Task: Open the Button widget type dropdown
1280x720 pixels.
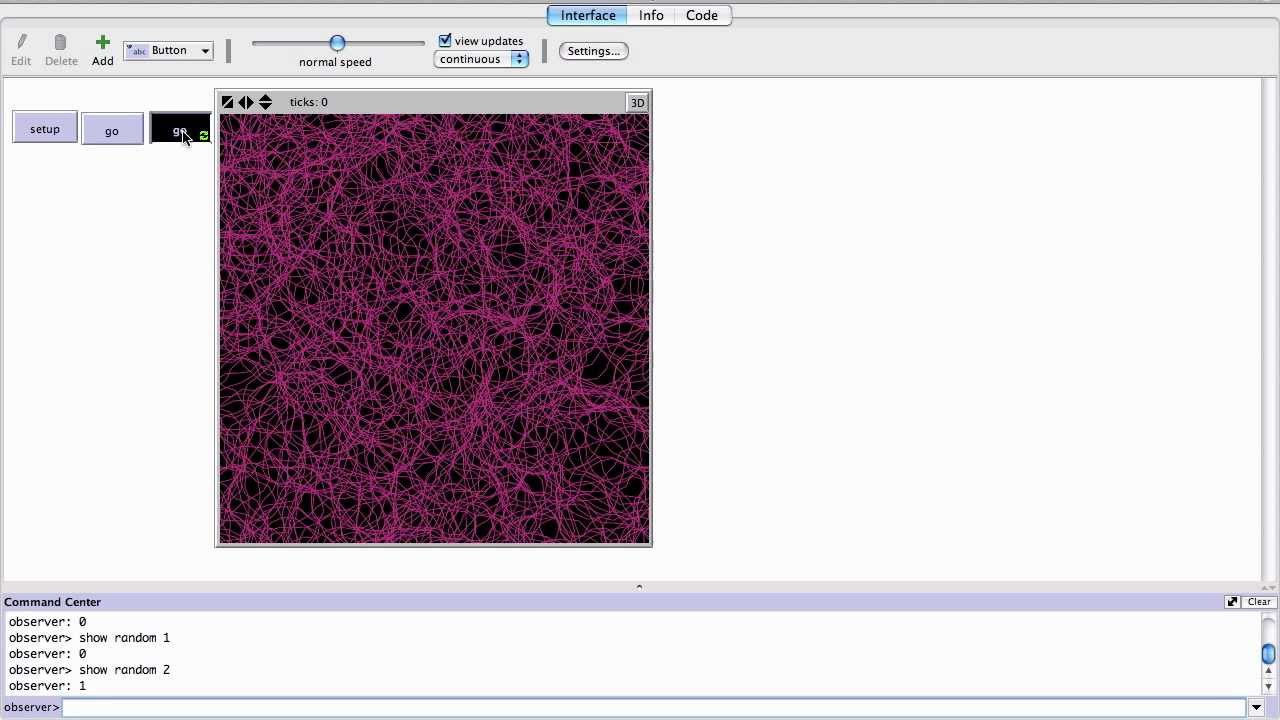Action: (168, 50)
